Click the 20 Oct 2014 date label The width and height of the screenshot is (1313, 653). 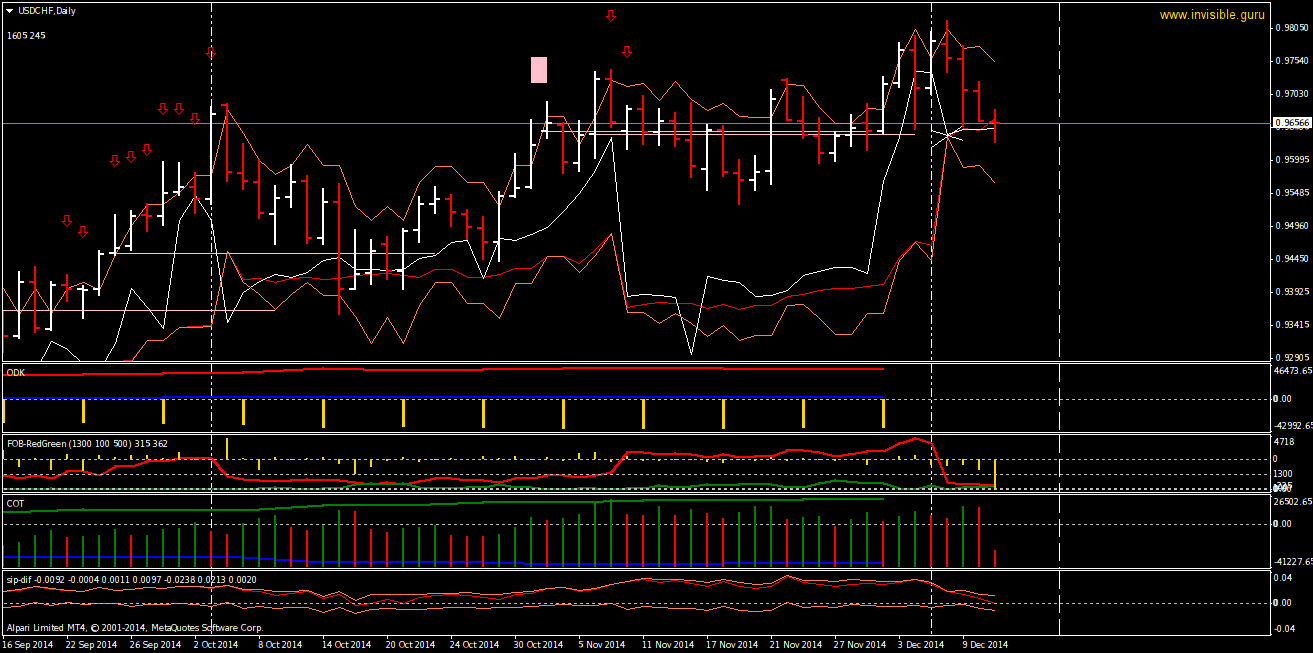coord(410,645)
